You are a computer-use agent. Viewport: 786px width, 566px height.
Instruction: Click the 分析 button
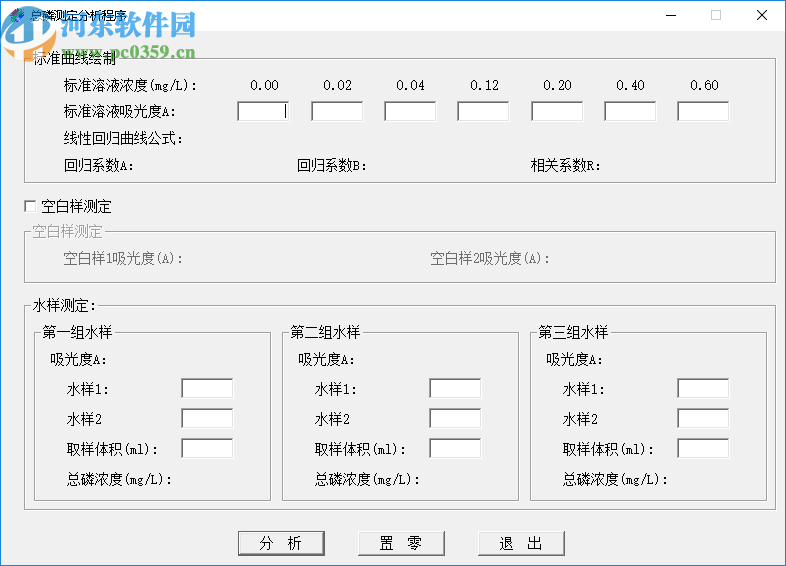[x=281, y=543]
